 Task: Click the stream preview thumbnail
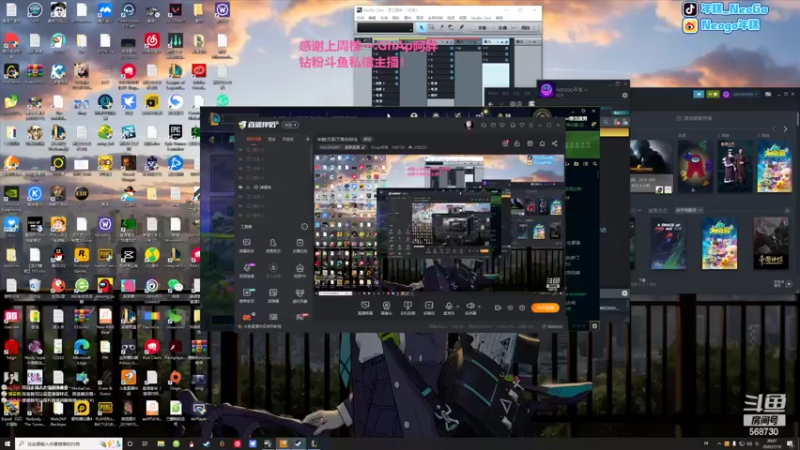click(440, 224)
